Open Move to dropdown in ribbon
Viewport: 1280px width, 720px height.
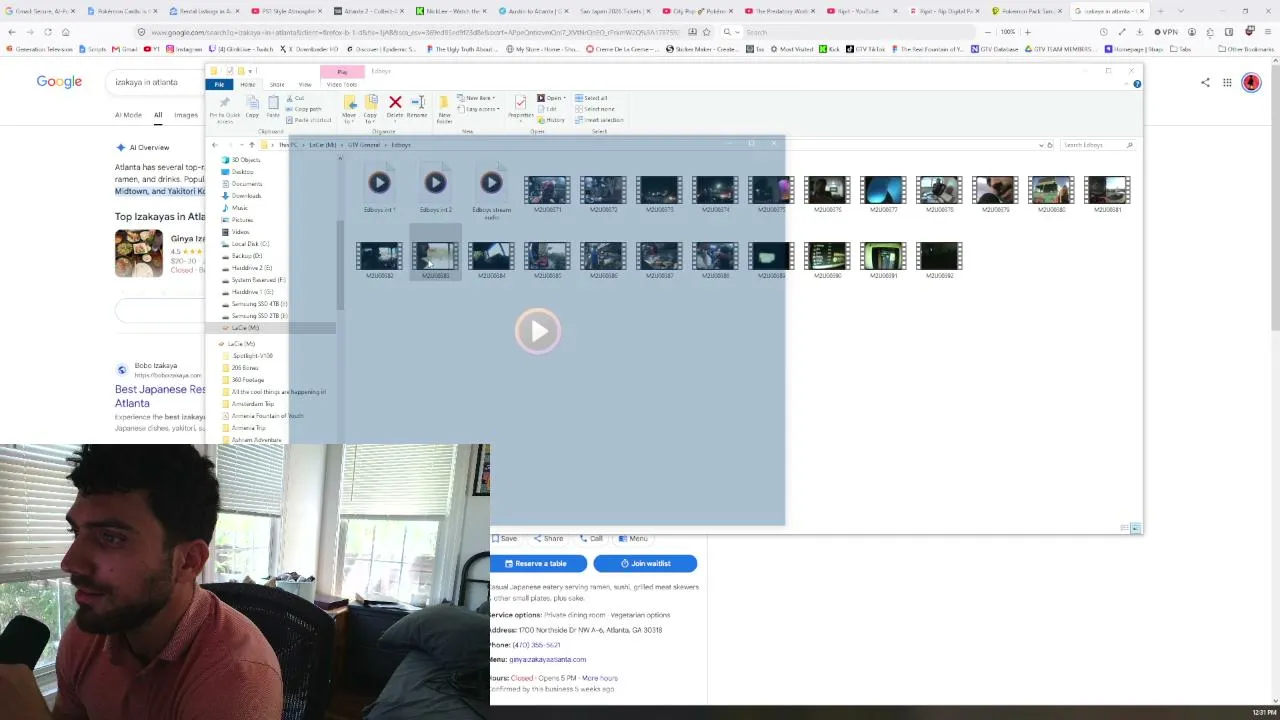click(349, 109)
